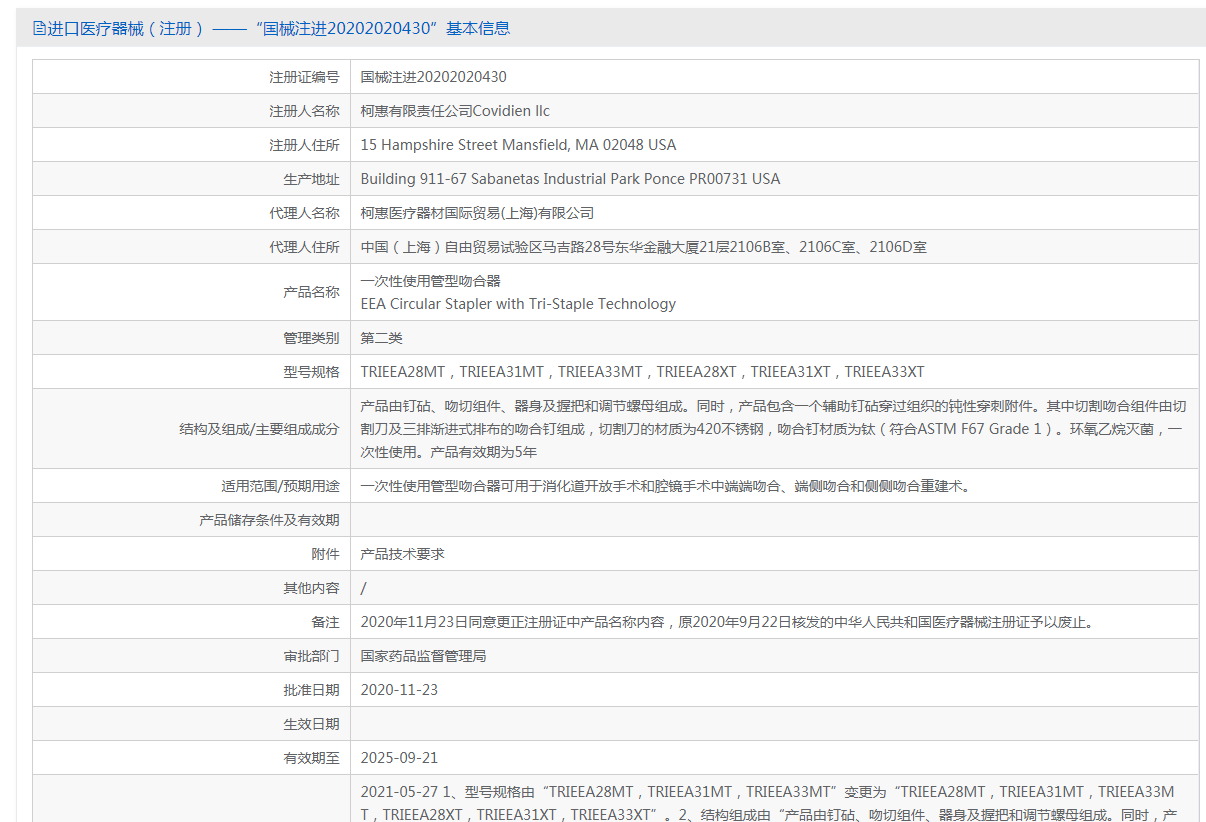
Task: Click the 结构及组成/主要组成成分 row label
Action: pos(259,429)
